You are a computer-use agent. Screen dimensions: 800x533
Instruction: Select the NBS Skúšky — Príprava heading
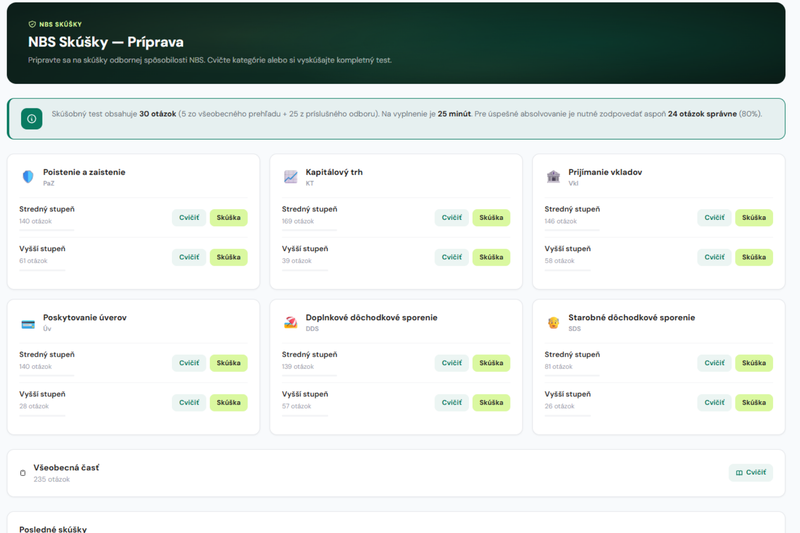tap(106, 42)
